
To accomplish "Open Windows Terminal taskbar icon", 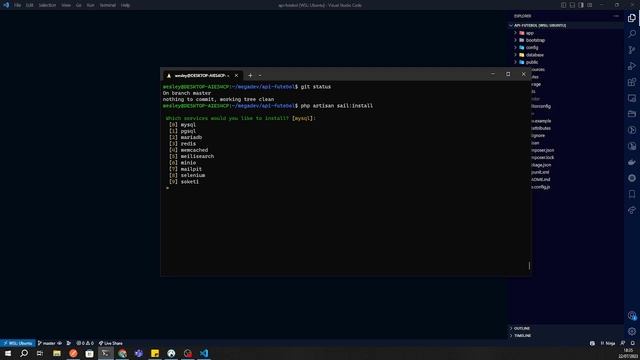I will 106,353.
